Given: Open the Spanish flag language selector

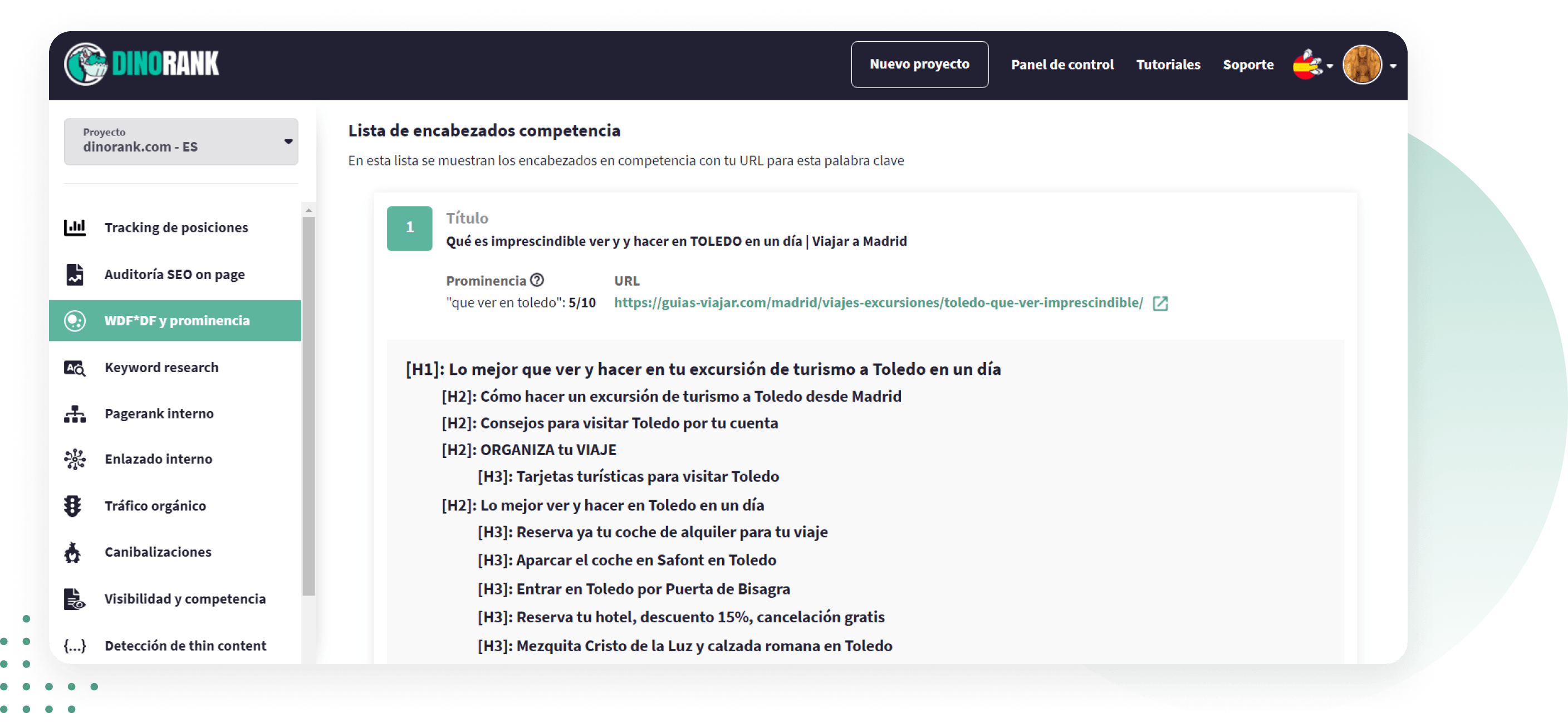Looking at the screenshot, I should 1312,65.
